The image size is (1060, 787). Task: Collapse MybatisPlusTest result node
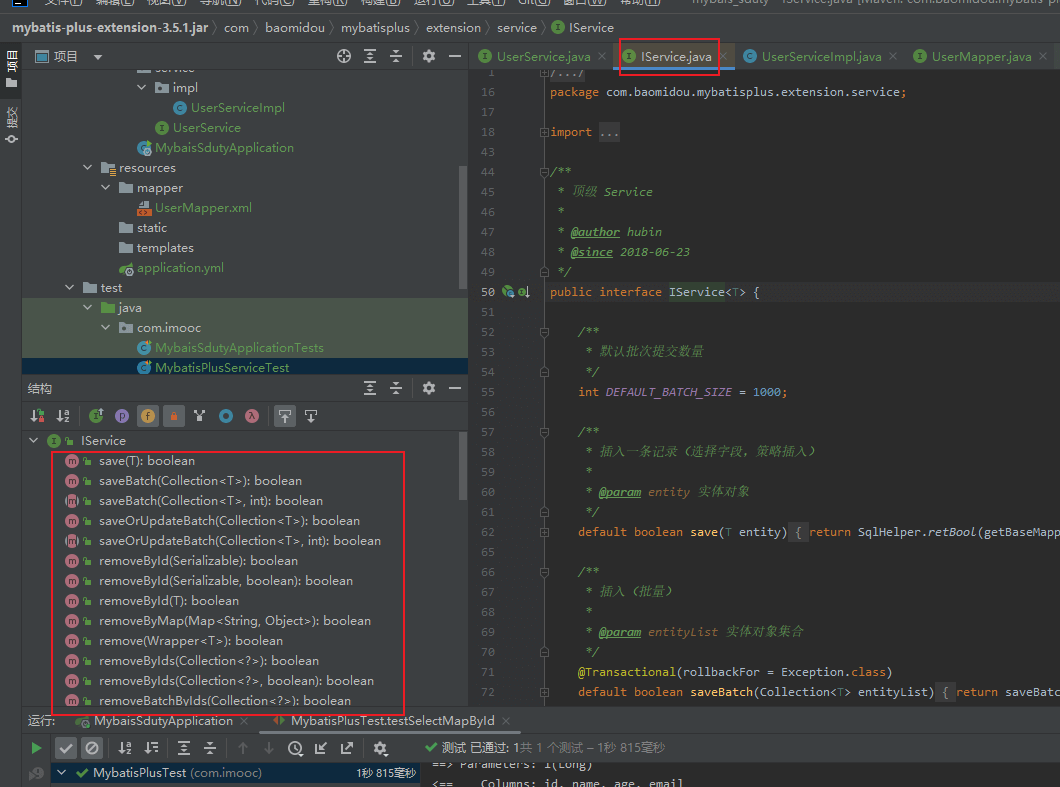coord(62,772)
